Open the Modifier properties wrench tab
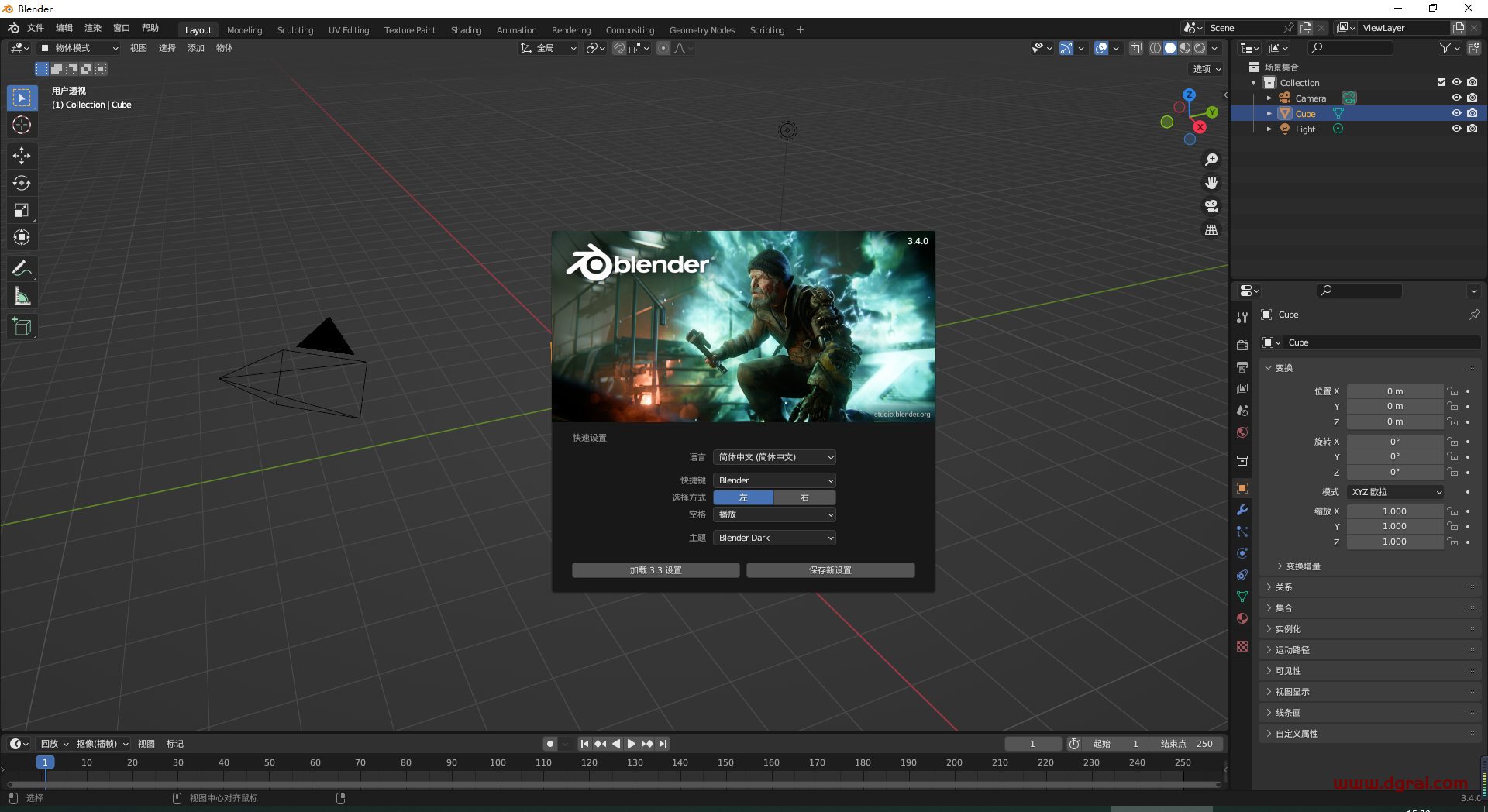This screenshot has height=812, width=1488. tap(1242, 510)
